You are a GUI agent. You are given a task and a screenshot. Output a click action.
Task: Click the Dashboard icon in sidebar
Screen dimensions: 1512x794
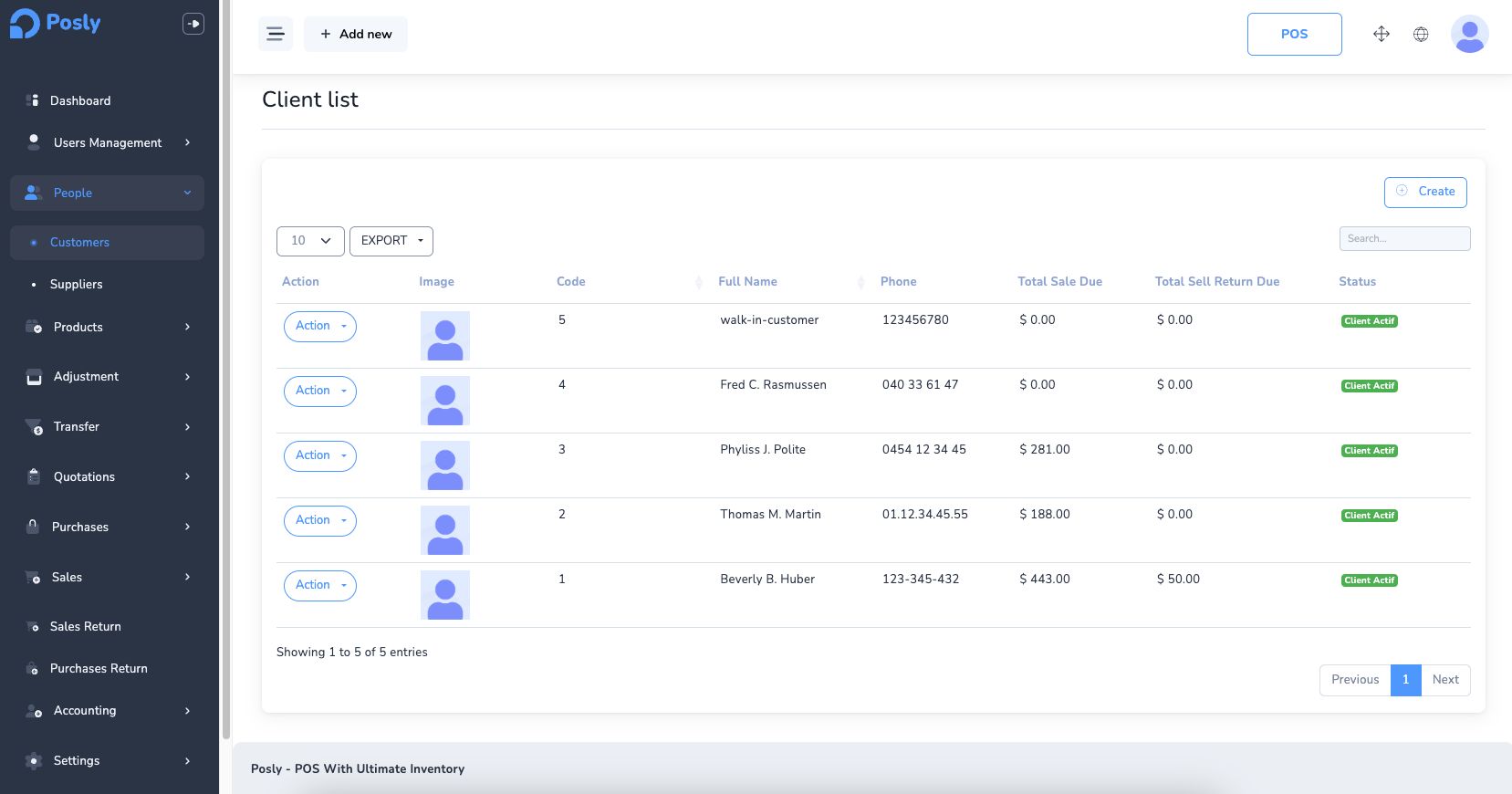pos(33,100)
